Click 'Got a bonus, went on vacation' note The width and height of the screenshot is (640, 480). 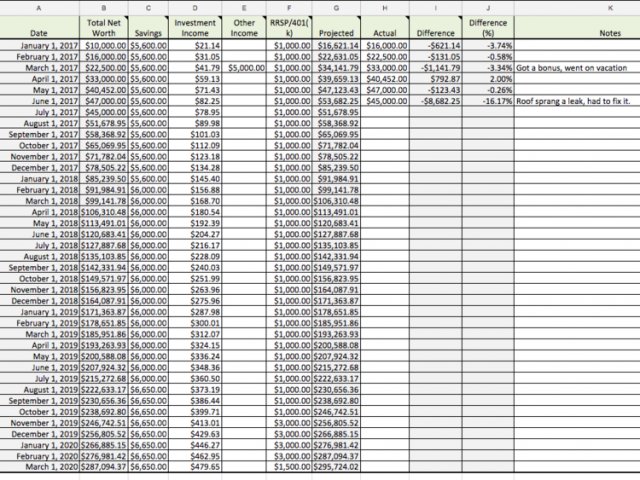pyautogui.click(x=571, y=68)
